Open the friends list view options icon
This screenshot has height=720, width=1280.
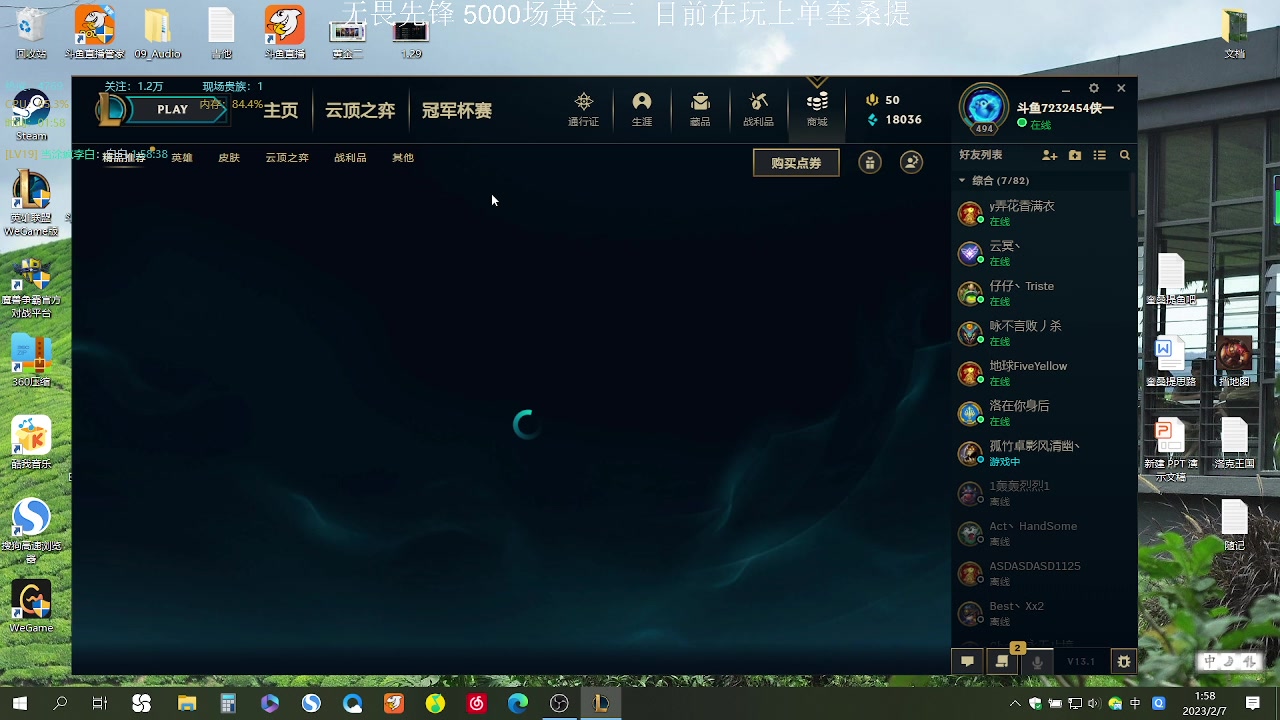click(1100, 155)
